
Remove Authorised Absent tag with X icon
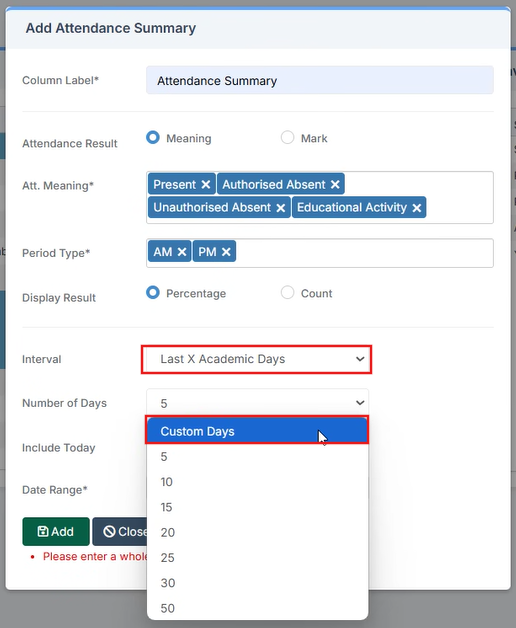point(335,185)
